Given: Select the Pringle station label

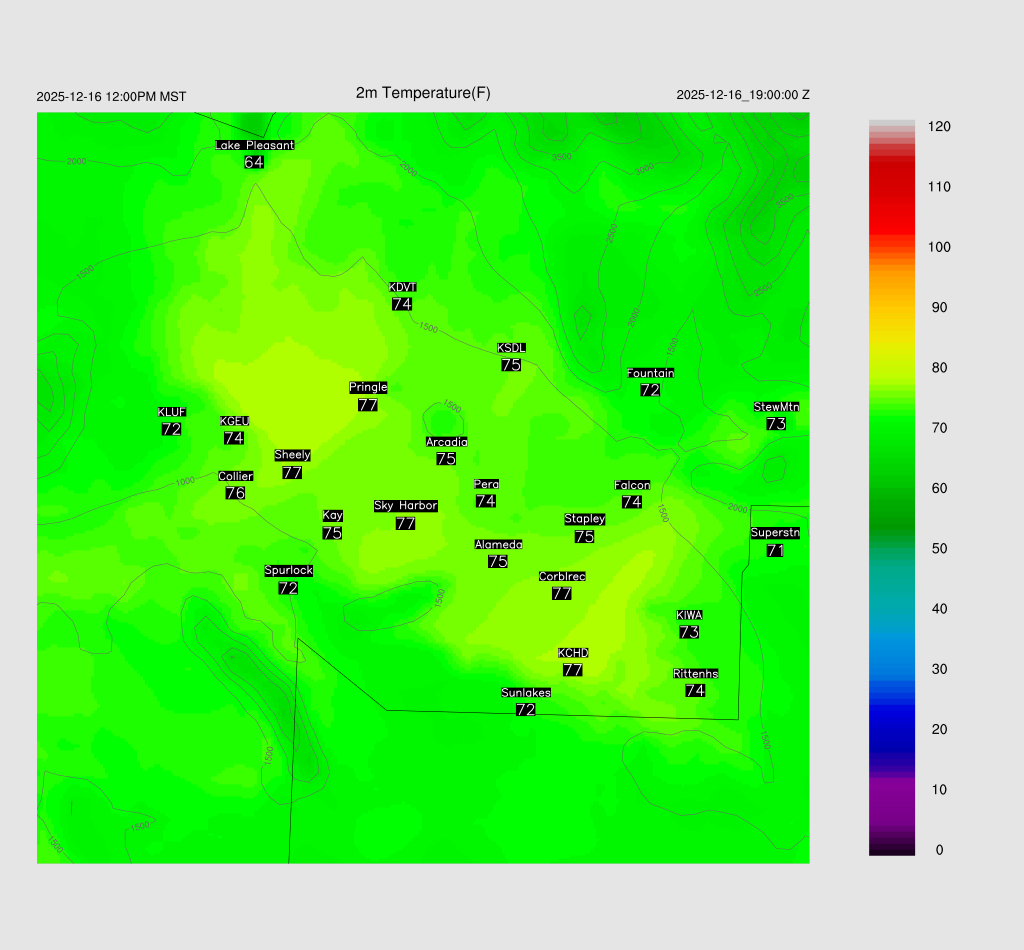Looking at the screenshot, I should coord(368,387).
